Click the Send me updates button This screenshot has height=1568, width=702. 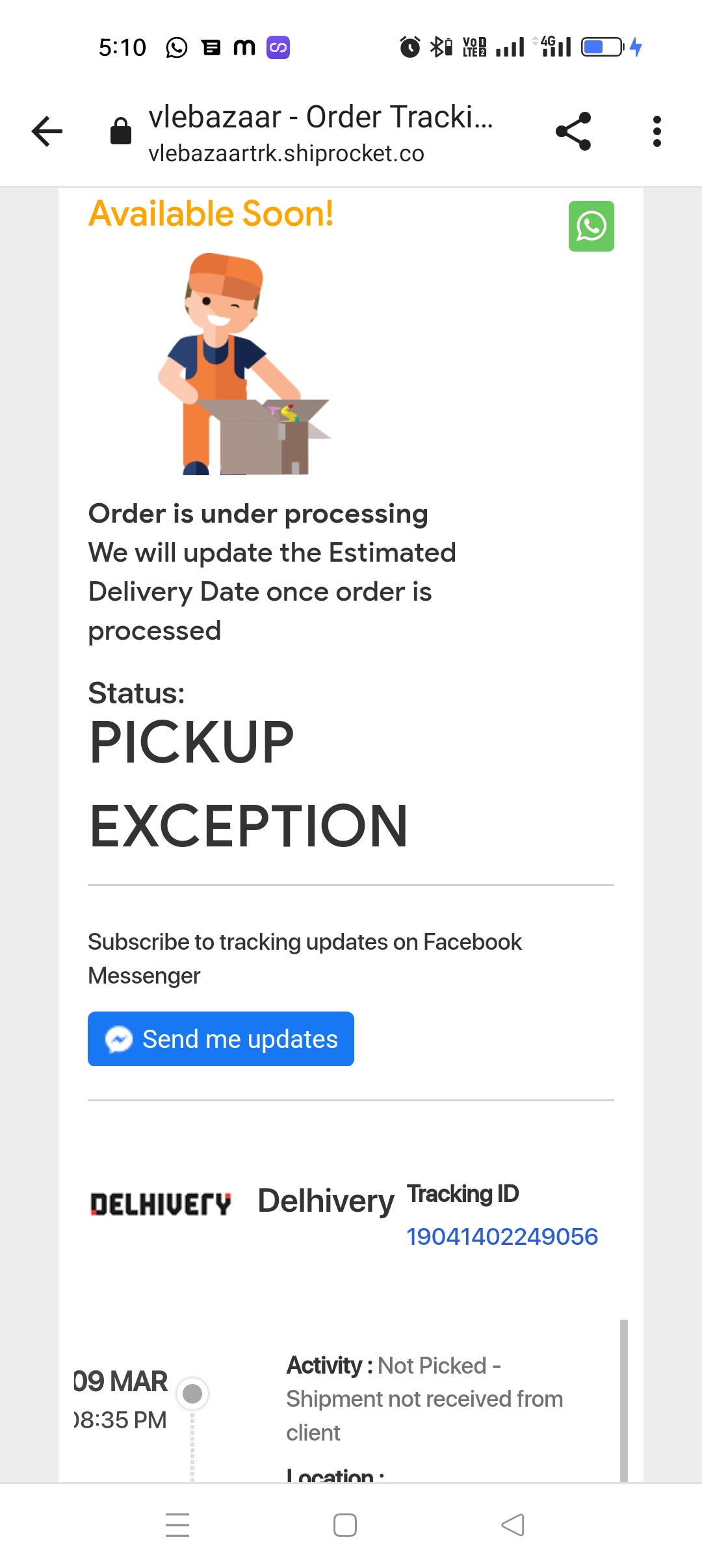[x=221, y=1039]
